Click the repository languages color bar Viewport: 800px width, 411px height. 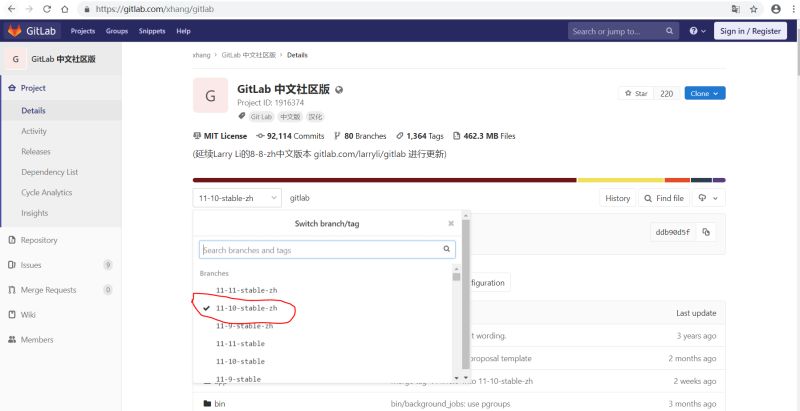click(x=459, y=180)
